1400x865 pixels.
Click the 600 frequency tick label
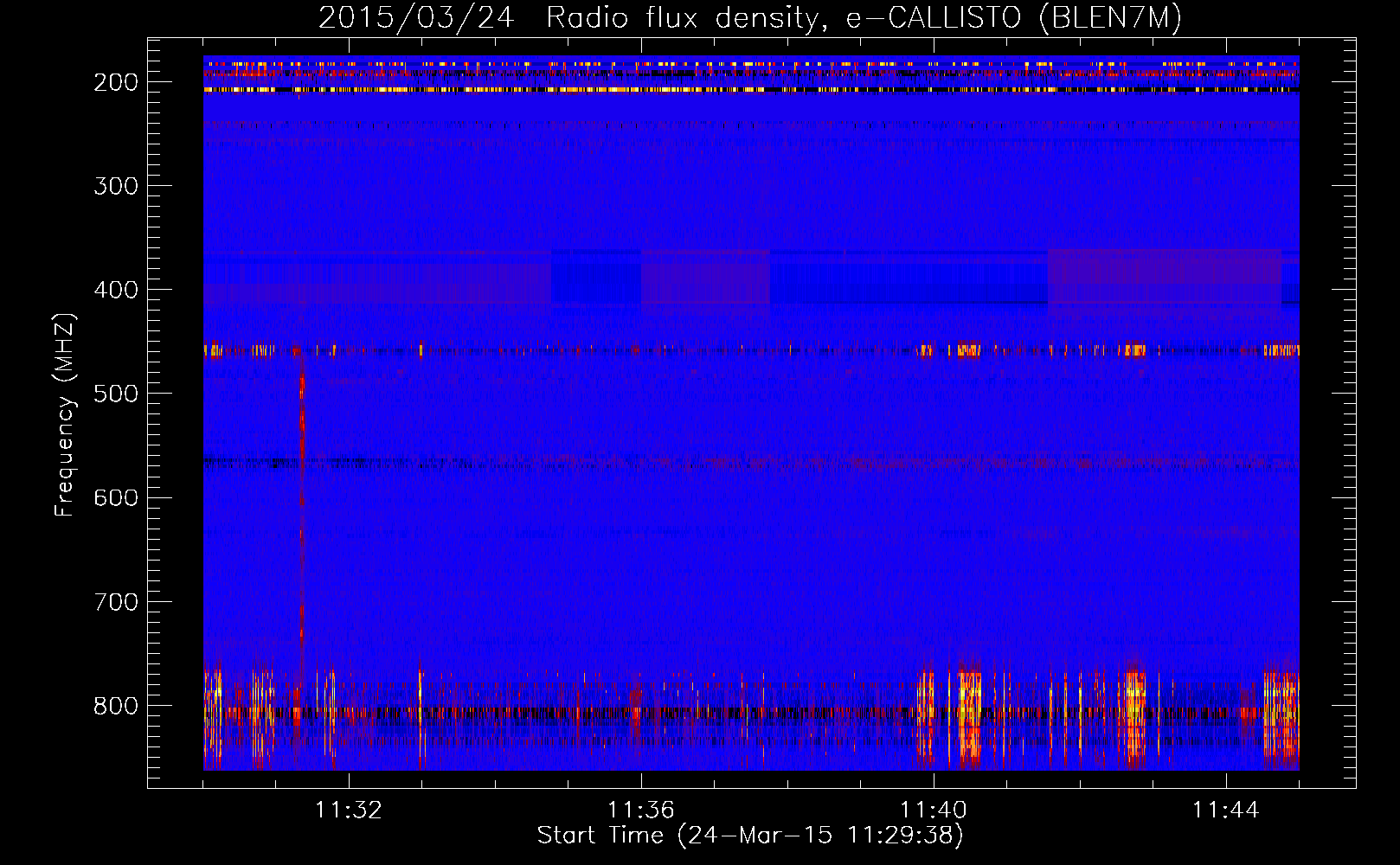click(116, 497)
